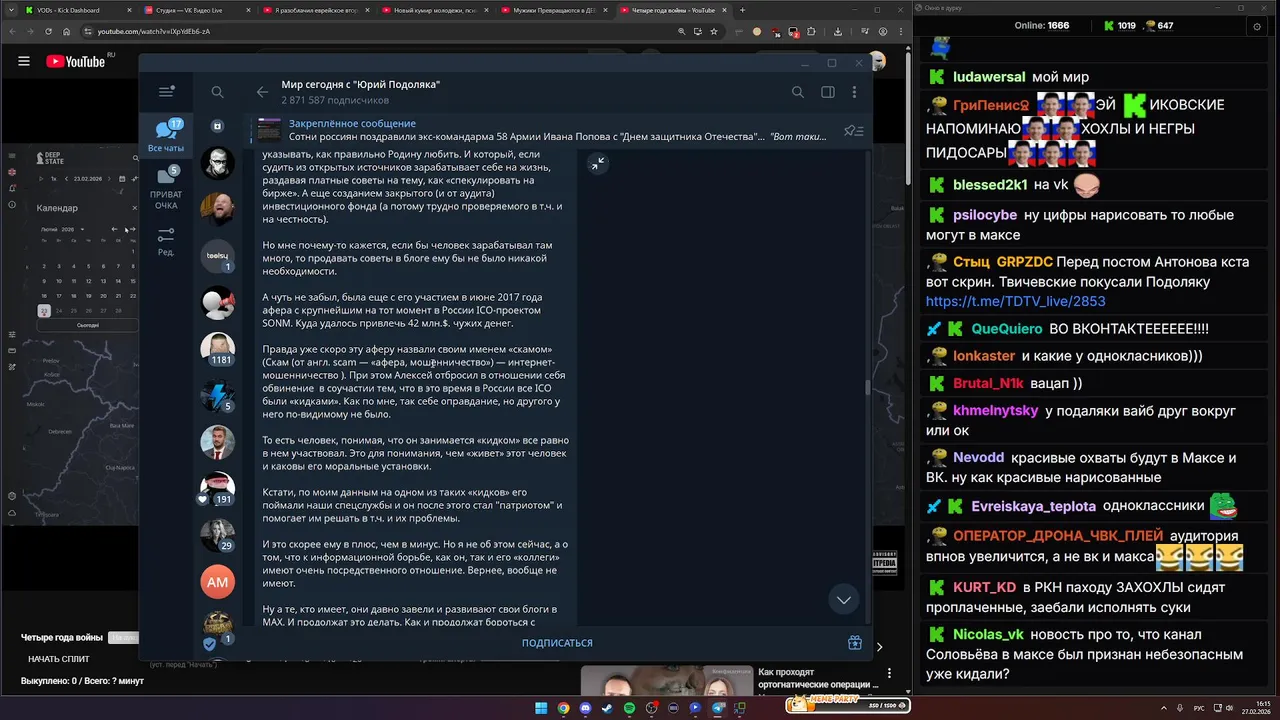Open chat link t.me/TDTV_live/2853
Screen dimensions: 1280x720
(x=1016, y=301)
